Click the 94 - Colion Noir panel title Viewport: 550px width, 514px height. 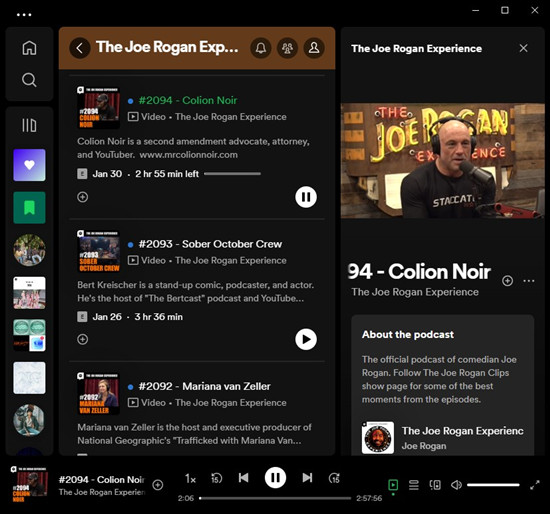point(419,272)
